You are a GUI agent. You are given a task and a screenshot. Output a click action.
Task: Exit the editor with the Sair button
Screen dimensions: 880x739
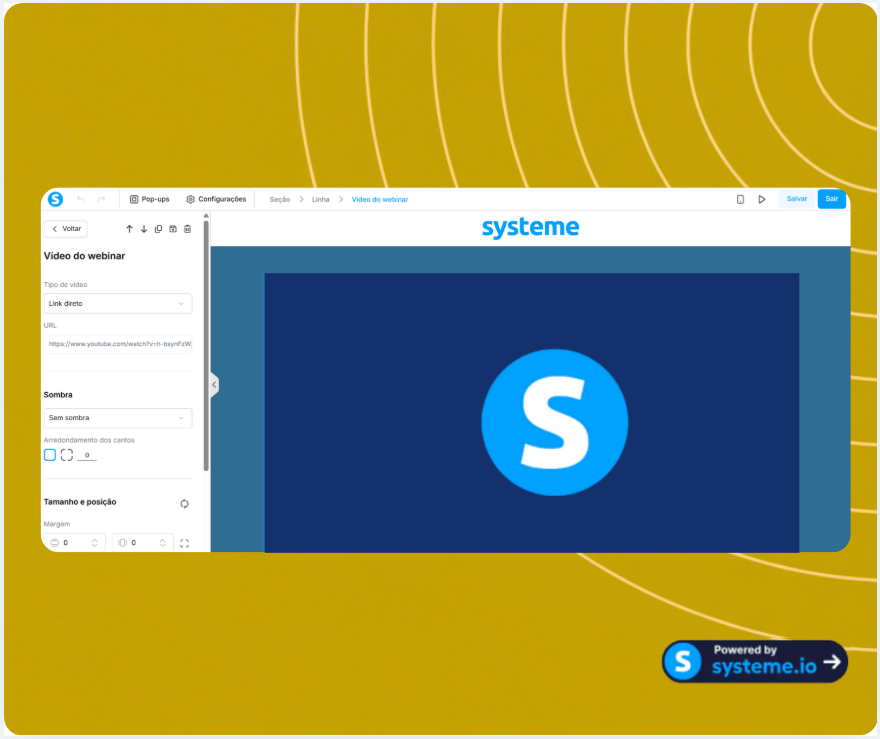point(832,199)
